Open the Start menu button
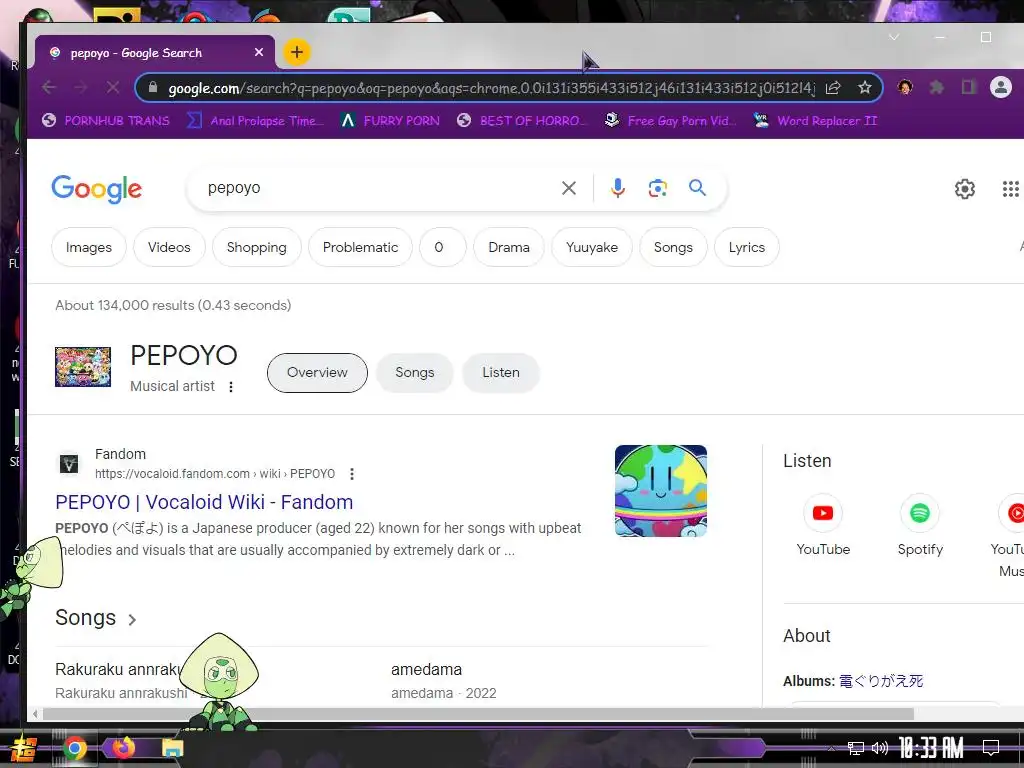The height and width of the screenshot is (768, 1024). tap(24, 749)
